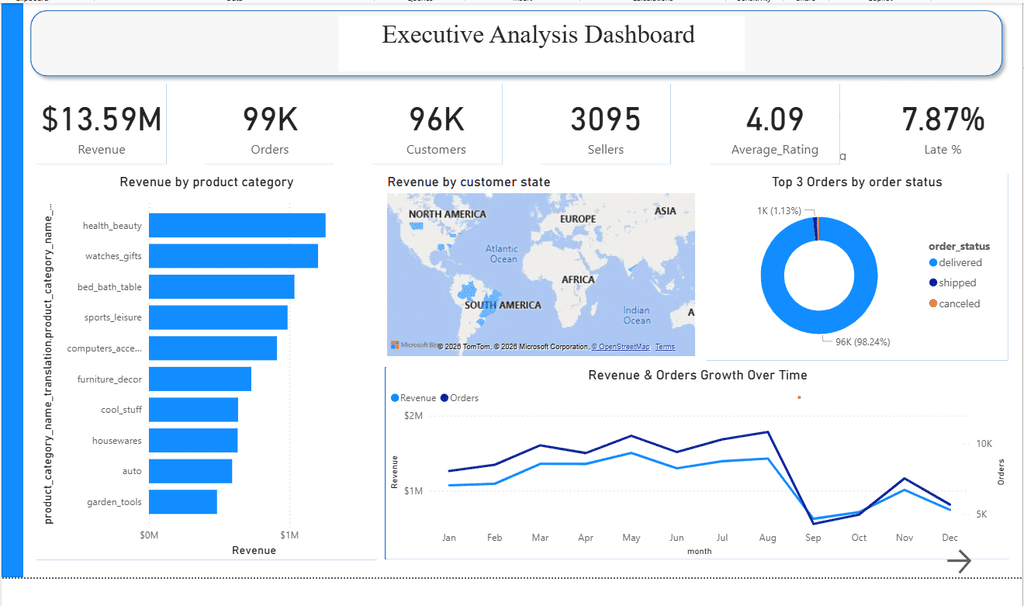Click the Revenue legend dot in line chart

click(x=394, y=398)
